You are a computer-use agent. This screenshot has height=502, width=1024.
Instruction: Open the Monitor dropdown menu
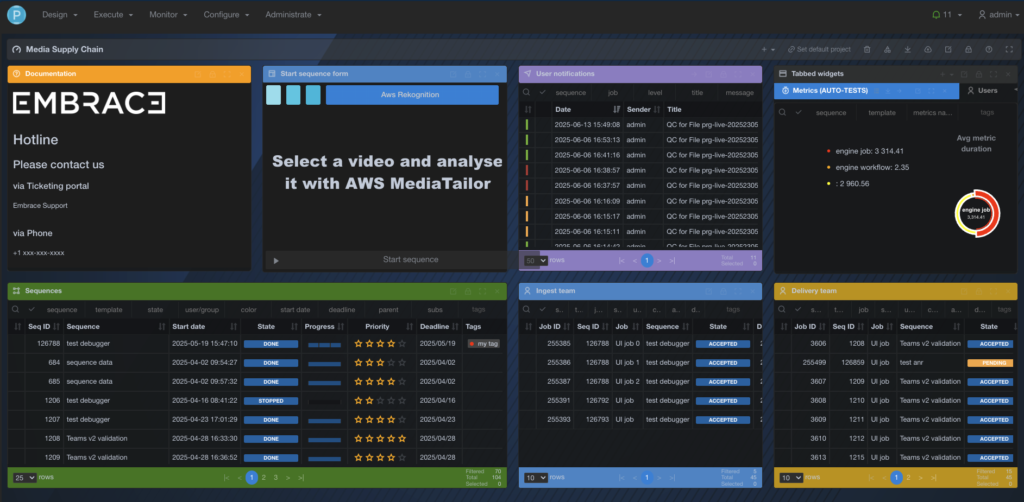(x=168, y=14)
